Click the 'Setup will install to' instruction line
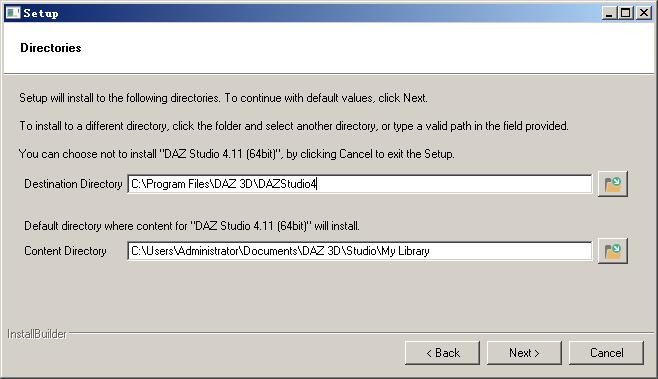658x379 pixels. [x=223, y=98]
